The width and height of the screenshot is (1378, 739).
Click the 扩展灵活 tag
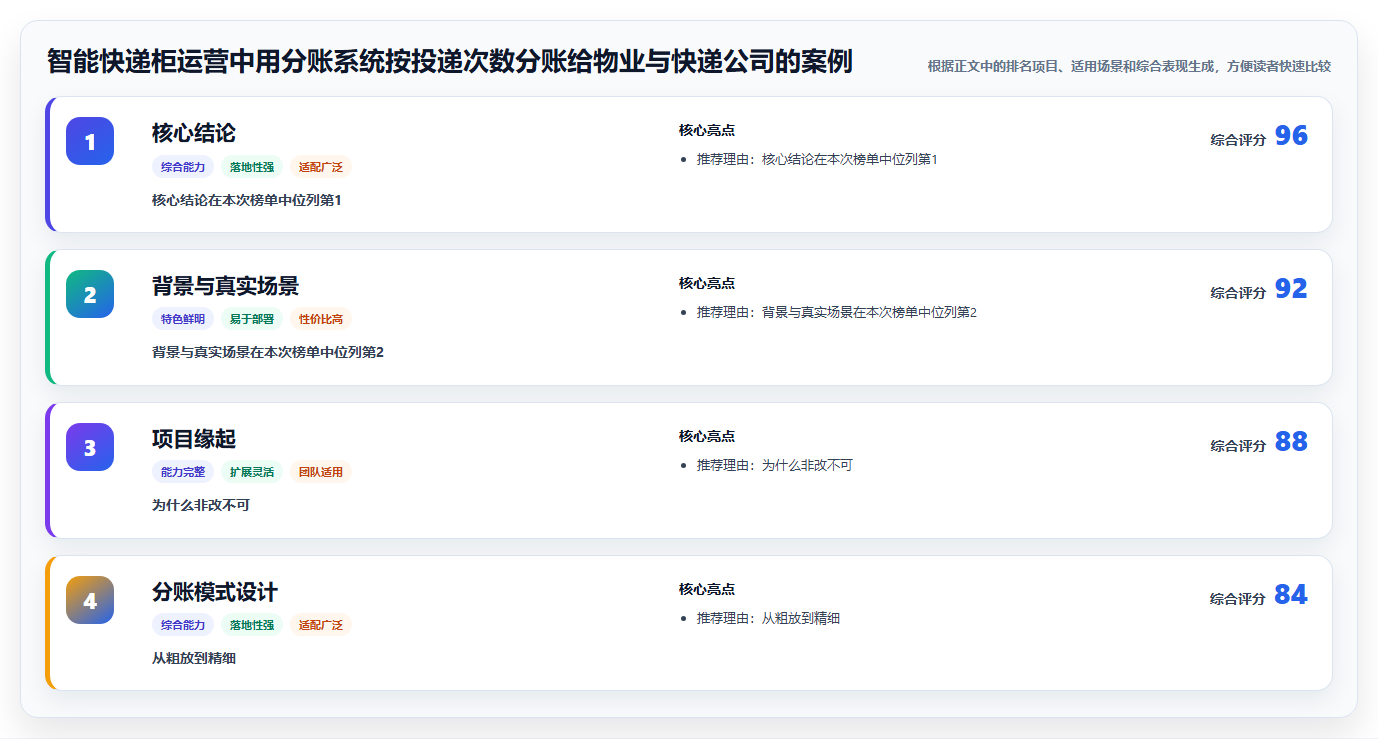(252, 472)
